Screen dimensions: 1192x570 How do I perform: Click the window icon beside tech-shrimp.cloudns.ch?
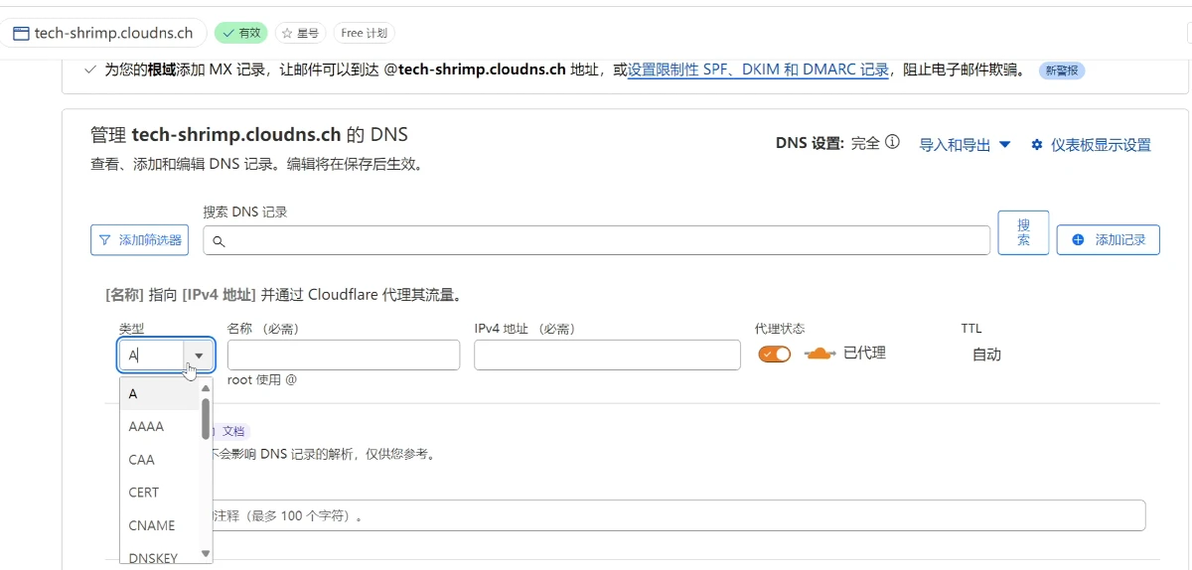click(x=21, y=33)
